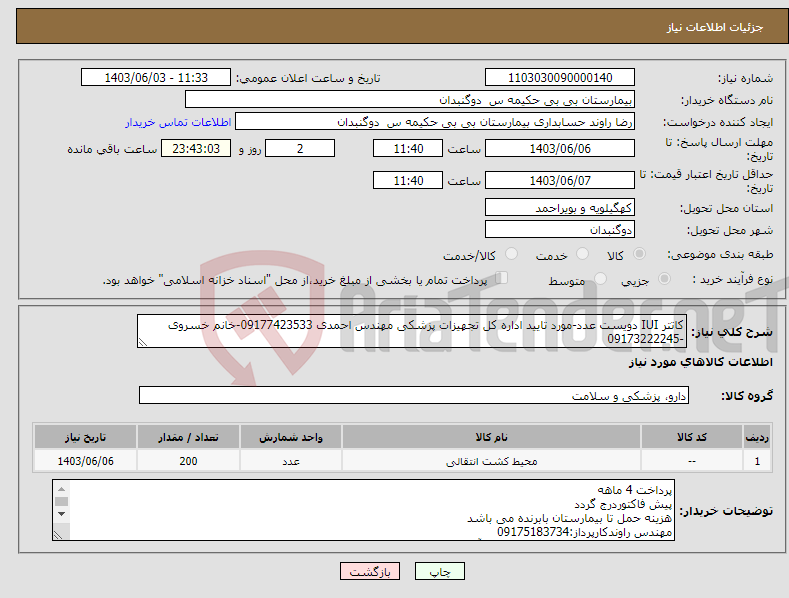Click the item name cell محیط کشت انتقالی
Screen dimensions: 789x598
[491, 461]
